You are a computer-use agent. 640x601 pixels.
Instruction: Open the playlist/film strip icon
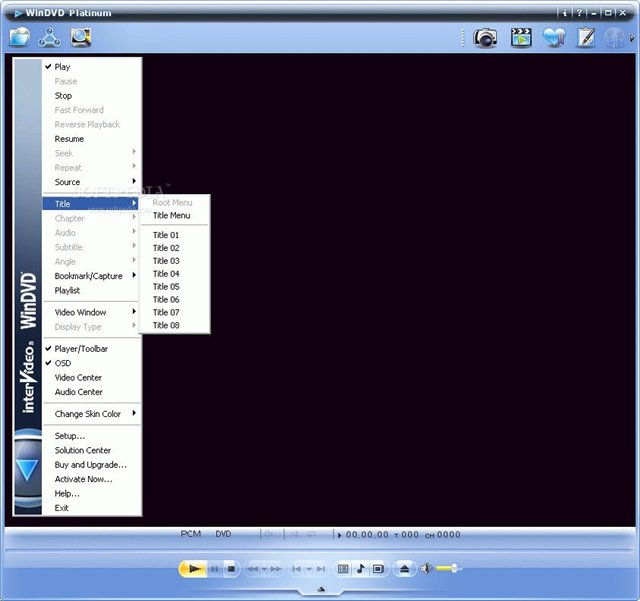click(x=343, y=569)
